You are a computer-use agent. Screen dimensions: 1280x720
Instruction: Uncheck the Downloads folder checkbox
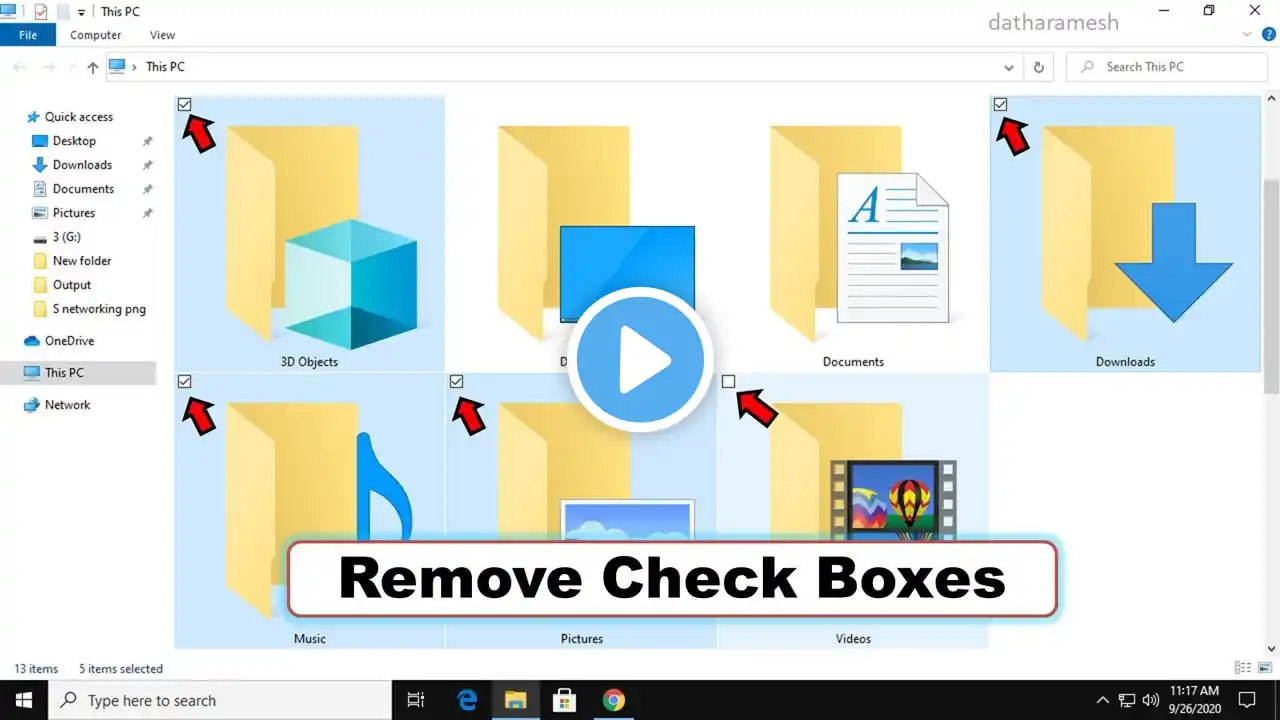pyautogui.click(x=1000, y=104)
